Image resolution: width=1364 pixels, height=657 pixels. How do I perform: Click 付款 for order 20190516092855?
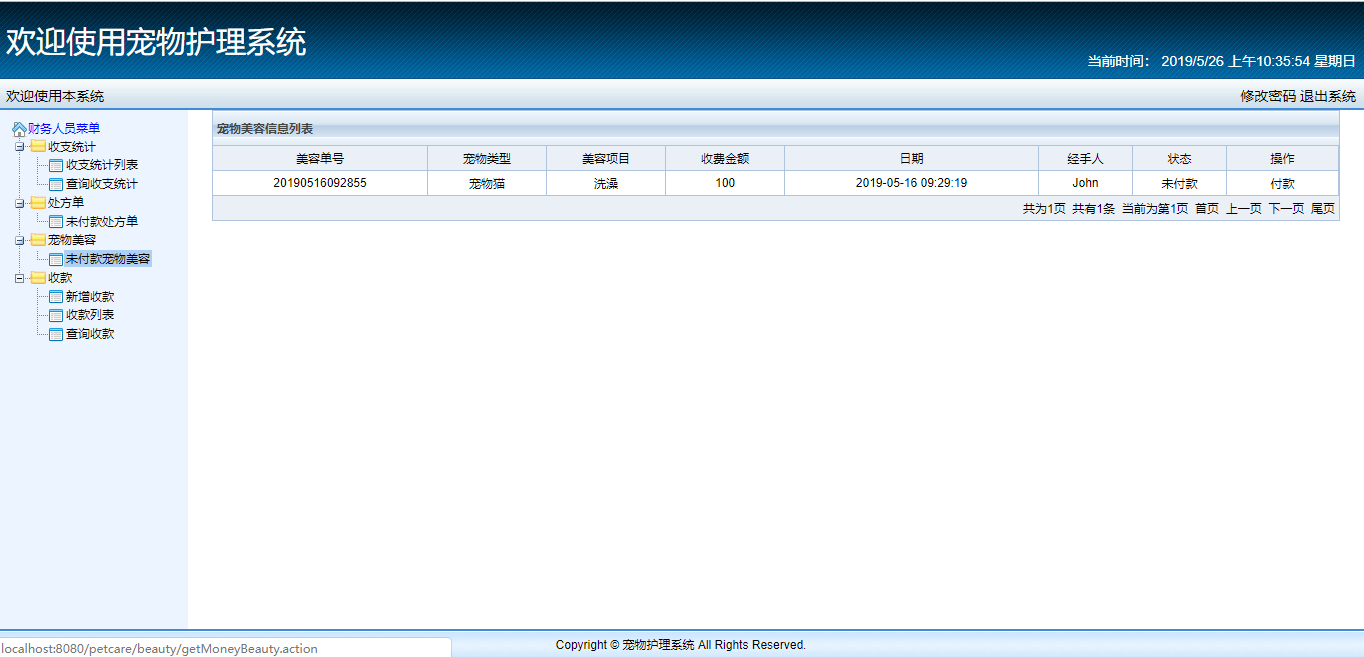pos(1282,184)
